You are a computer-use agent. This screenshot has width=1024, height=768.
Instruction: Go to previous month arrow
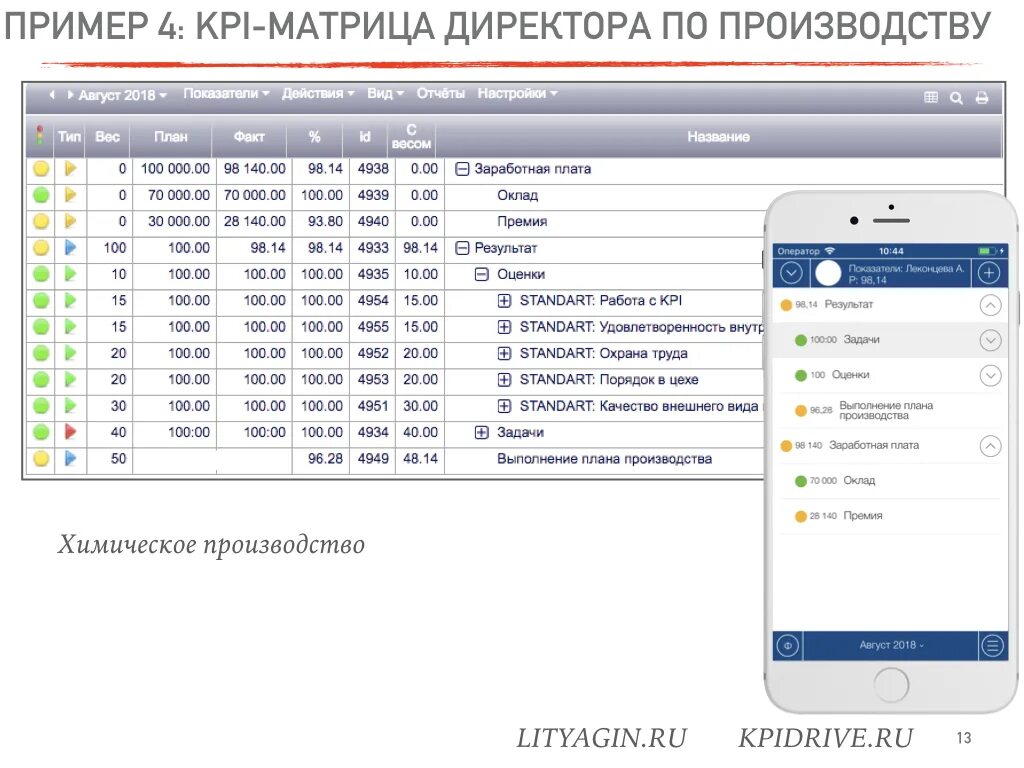pos(52,95)
